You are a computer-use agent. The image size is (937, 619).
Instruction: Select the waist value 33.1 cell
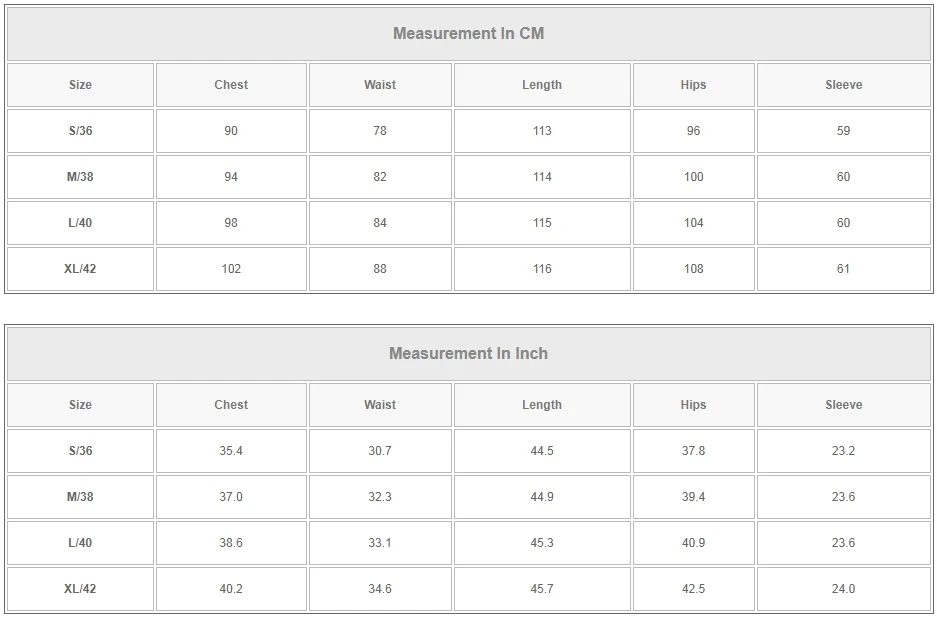(380, 543)
